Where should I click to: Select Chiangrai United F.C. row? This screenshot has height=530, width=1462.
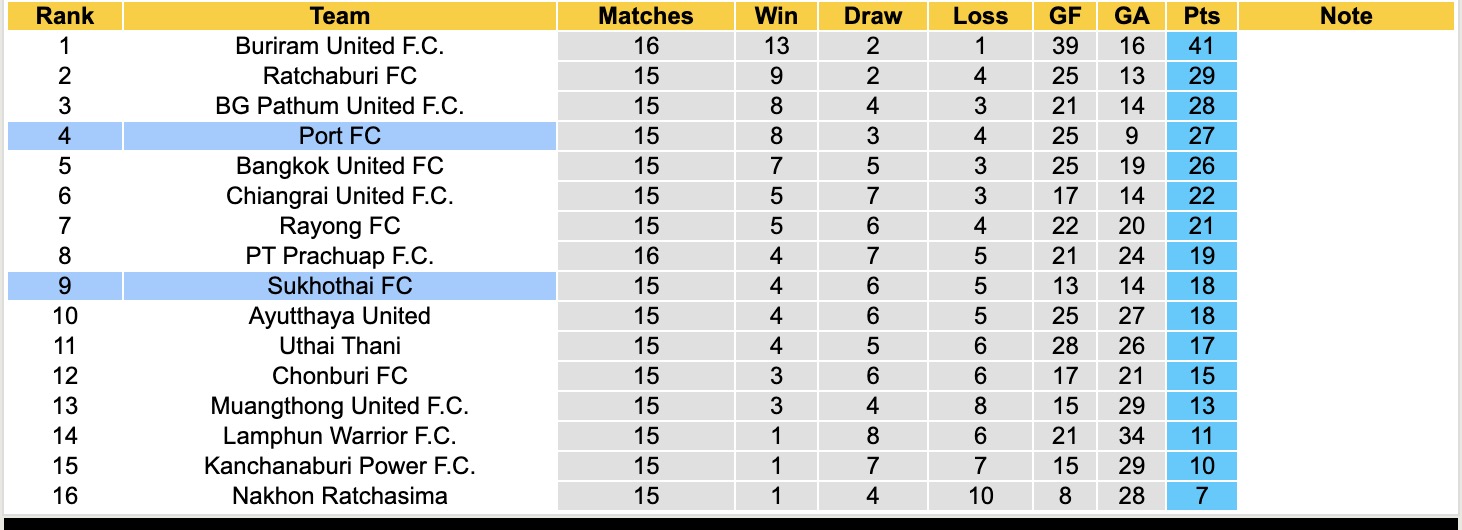[x=340, y=196]
